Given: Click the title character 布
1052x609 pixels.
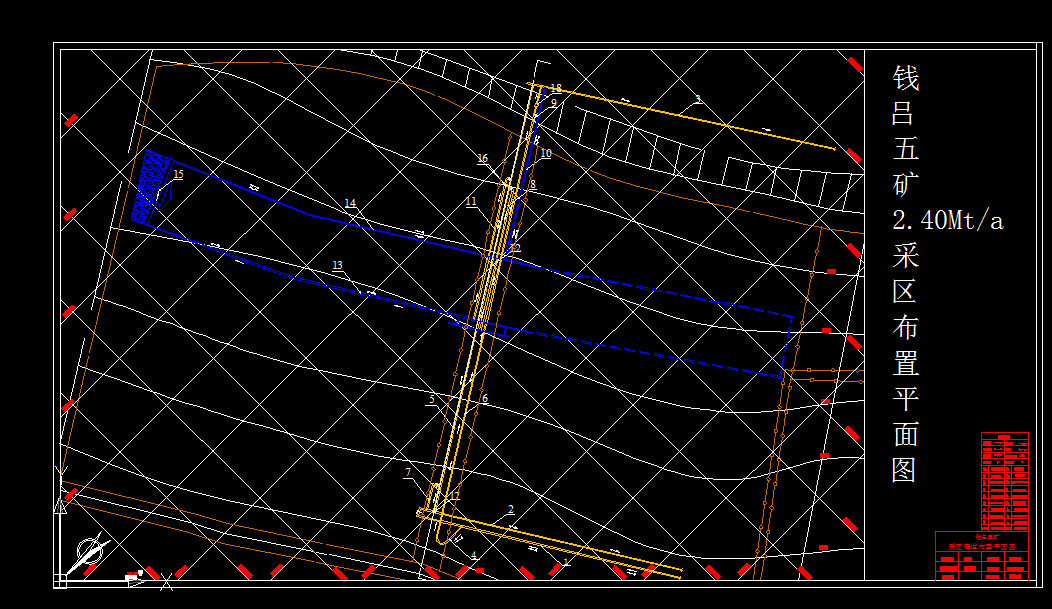Looking at the screenshot, I should (x=905, y=327).
